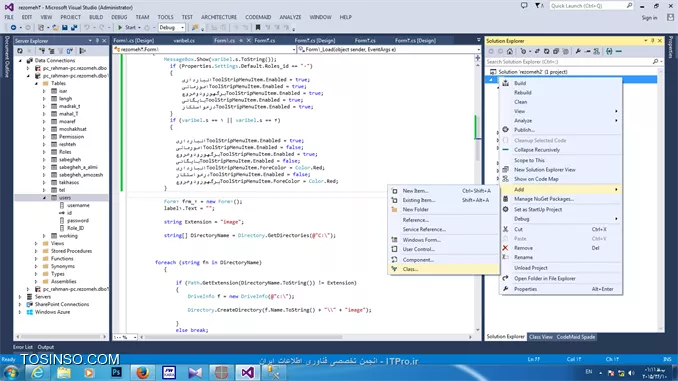
Task: Switch to the CodeMaid Spade tab
Action: [x=576, y=337]
